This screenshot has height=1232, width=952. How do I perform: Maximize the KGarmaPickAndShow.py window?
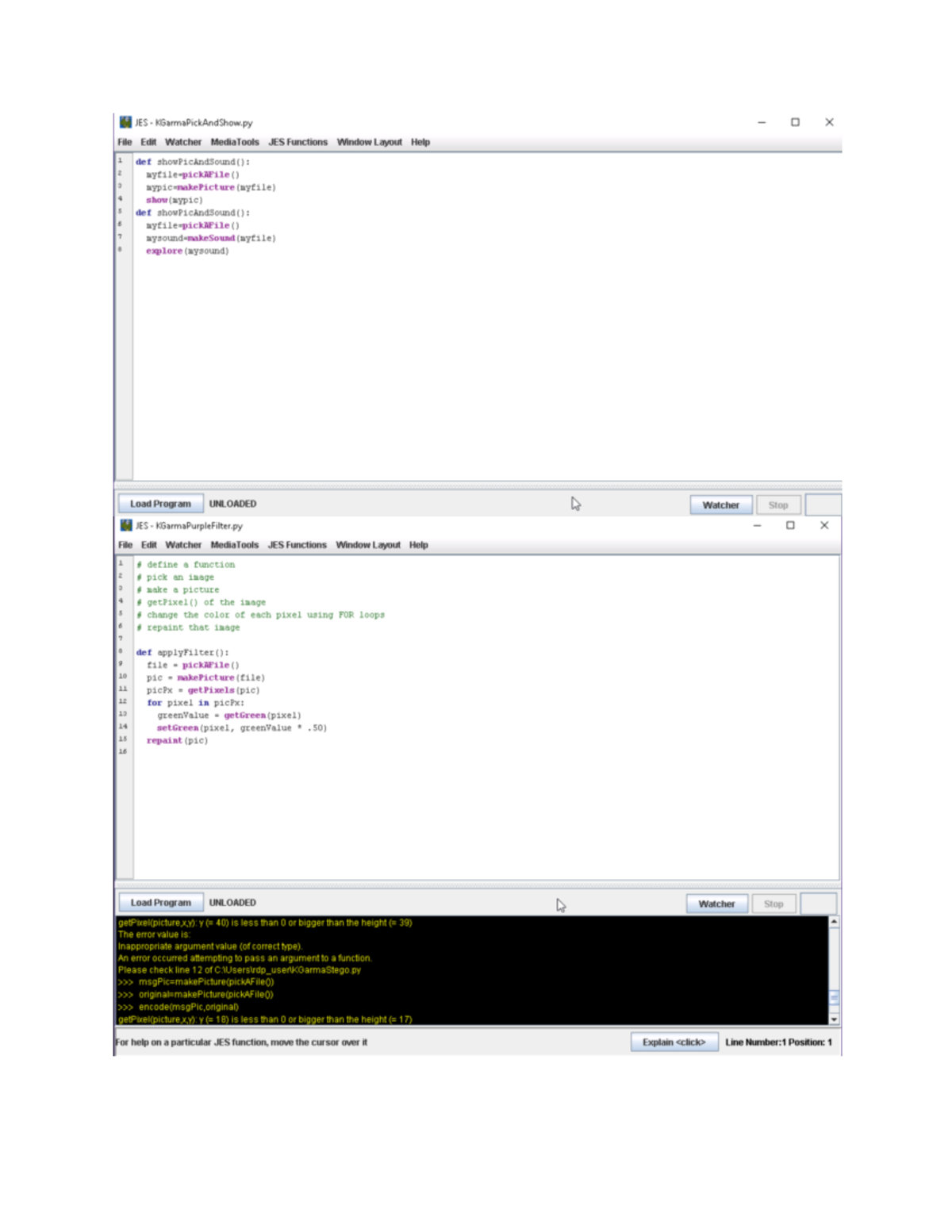(x=795, y=122)
